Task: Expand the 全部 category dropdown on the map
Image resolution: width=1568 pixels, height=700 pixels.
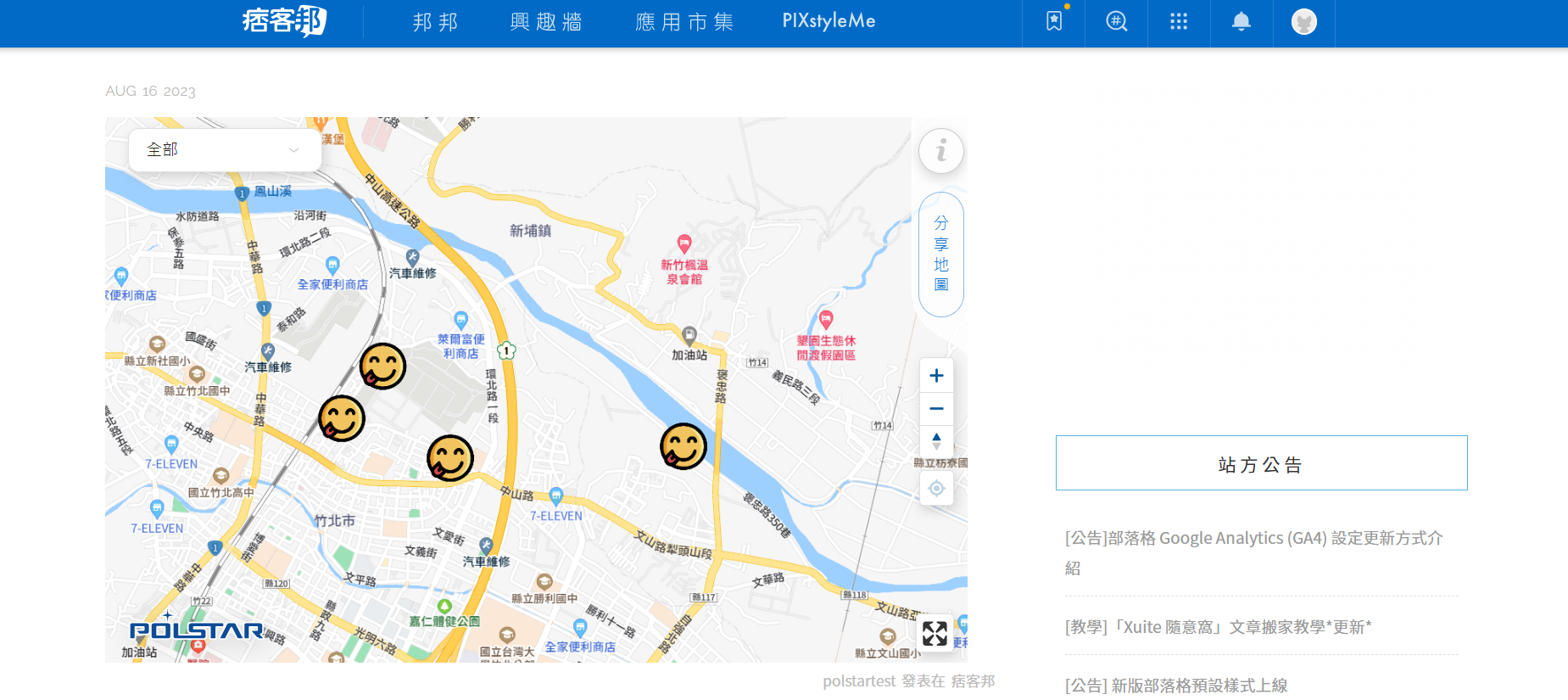Action: click(x=225, y=150)
